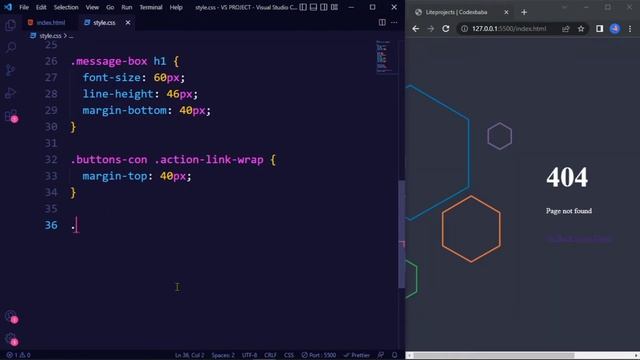Expand the breadcrumb ellipsis segment
This screenshot has width=640, height=360.
[x=71, y=36]
